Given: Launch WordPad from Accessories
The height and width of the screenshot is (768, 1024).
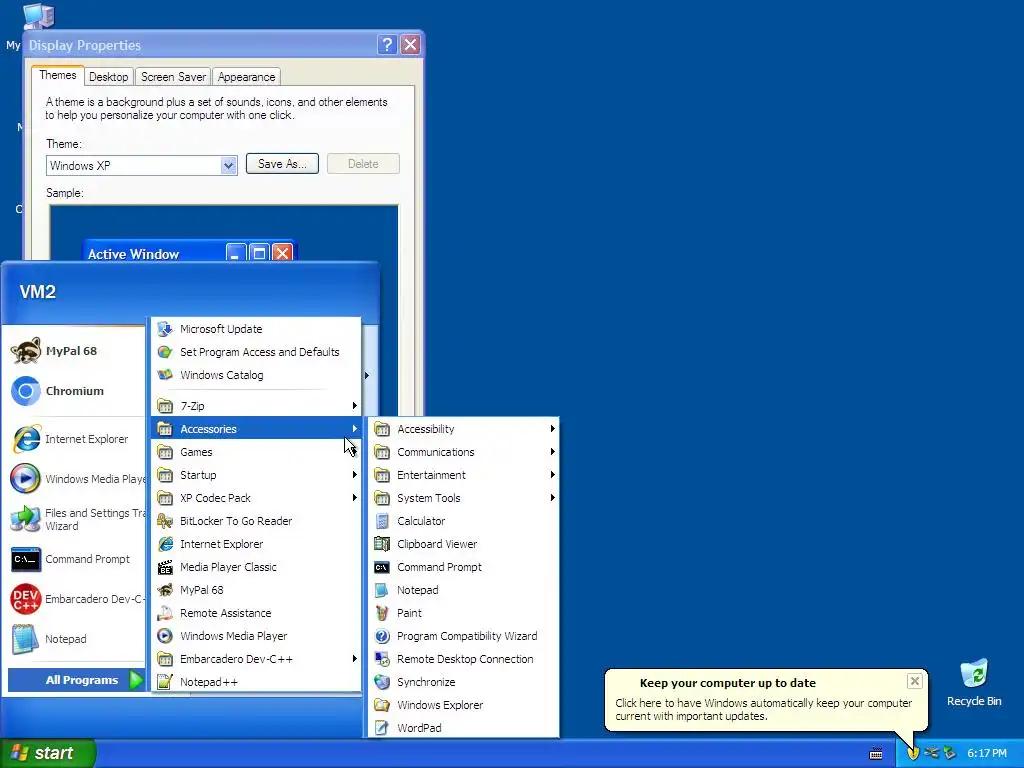Looking at the screenshot, I should click(463, 728).
